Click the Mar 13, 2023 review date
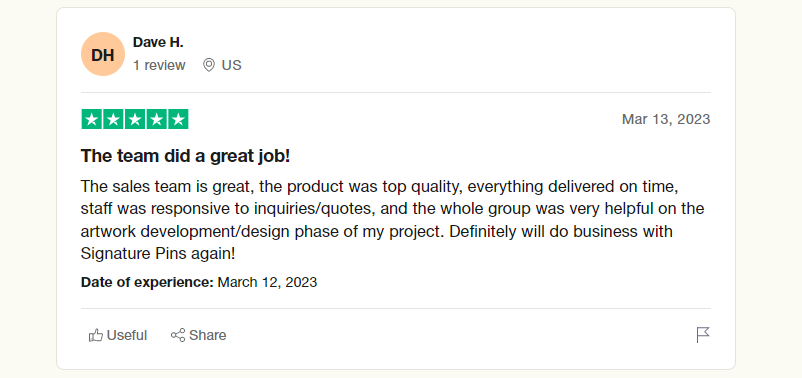This screenshot has height=378, width=802. (x=666, y=119)
